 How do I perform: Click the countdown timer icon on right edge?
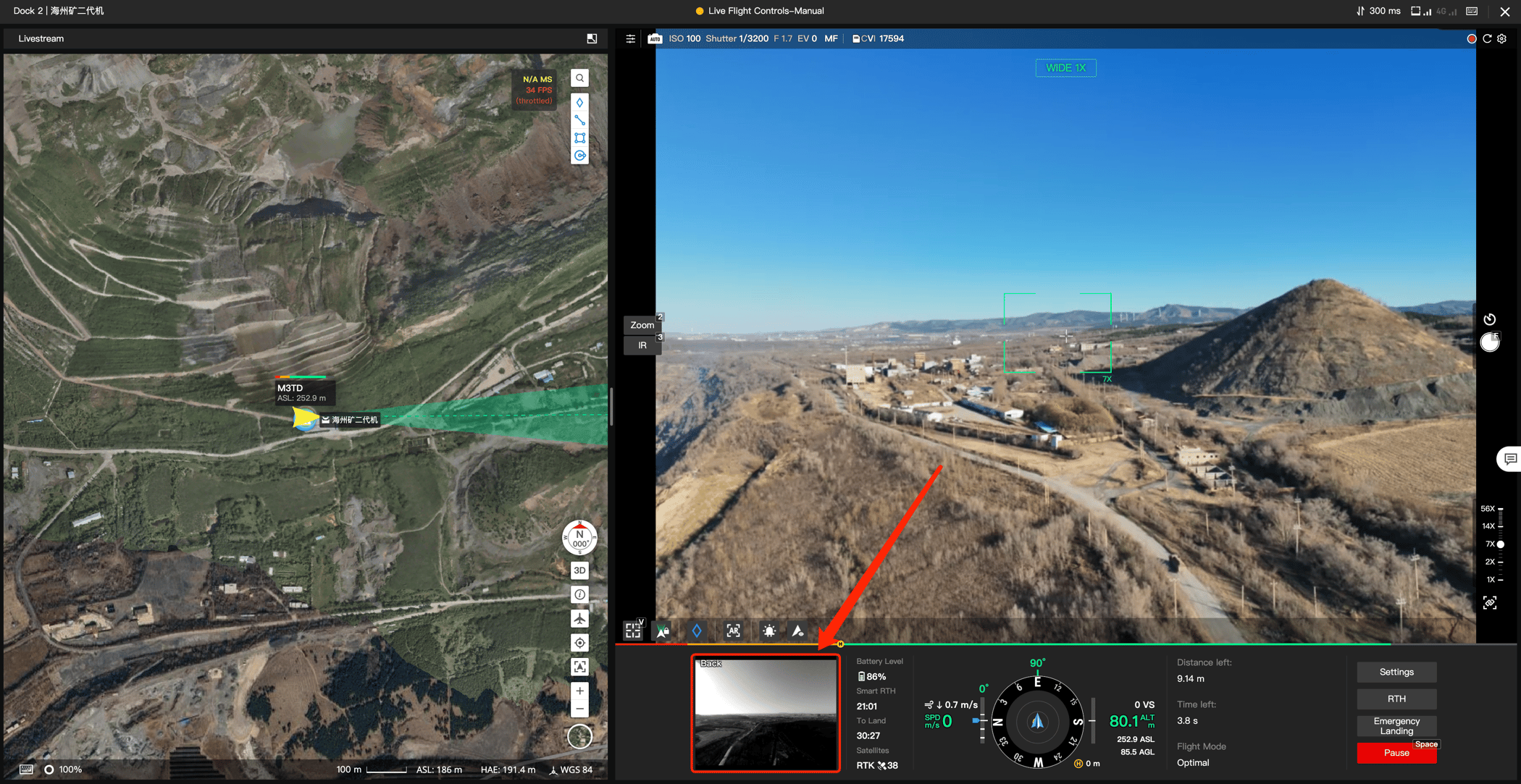[x=1490, y=319]
